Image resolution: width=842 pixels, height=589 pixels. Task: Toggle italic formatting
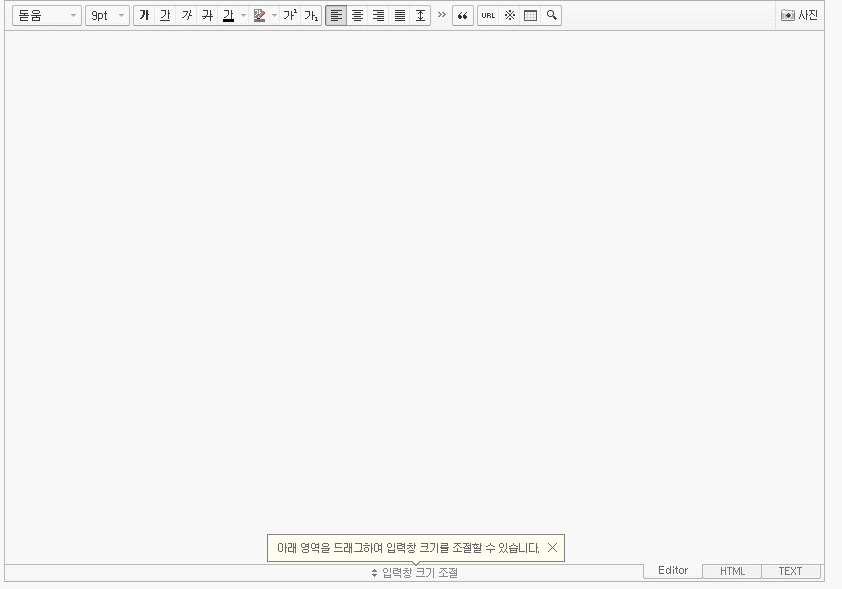(x=186, y=15)
